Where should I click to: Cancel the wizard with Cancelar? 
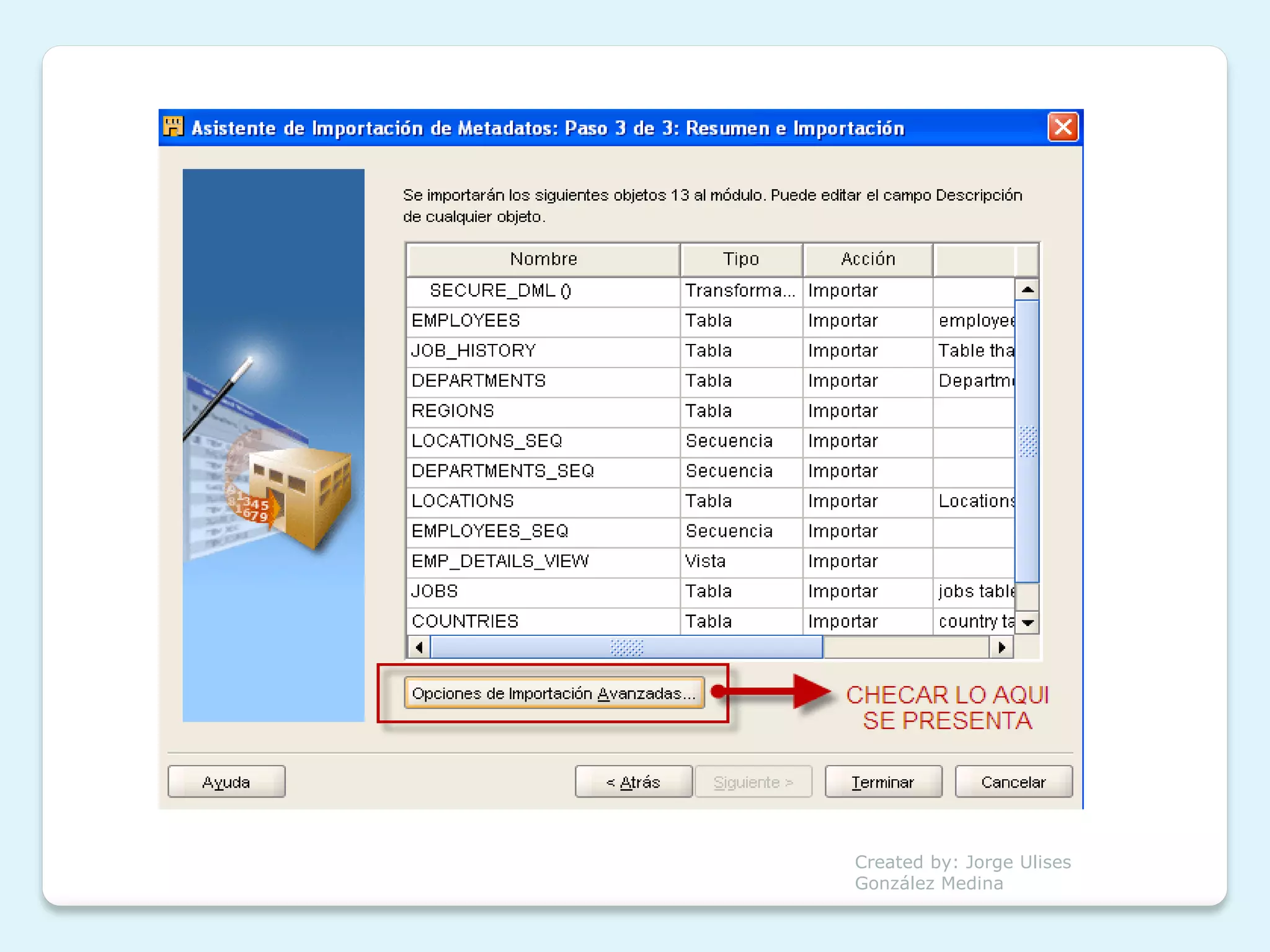(1013, 782)
